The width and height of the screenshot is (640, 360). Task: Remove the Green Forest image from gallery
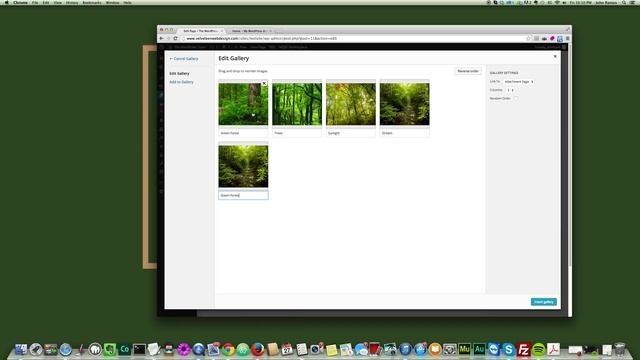264,83
